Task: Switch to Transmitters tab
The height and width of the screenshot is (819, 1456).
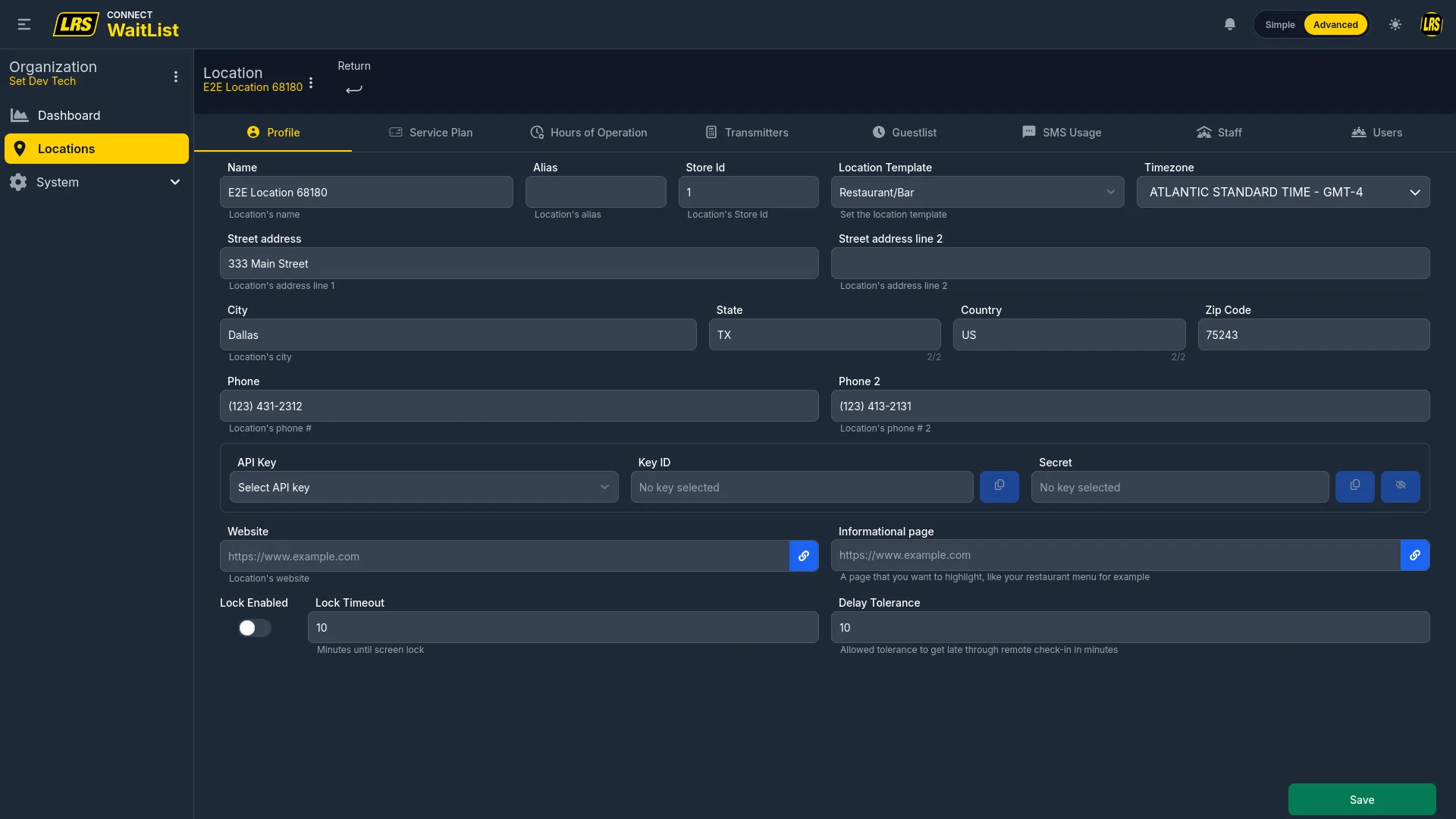Action: [x=747, y=132]
